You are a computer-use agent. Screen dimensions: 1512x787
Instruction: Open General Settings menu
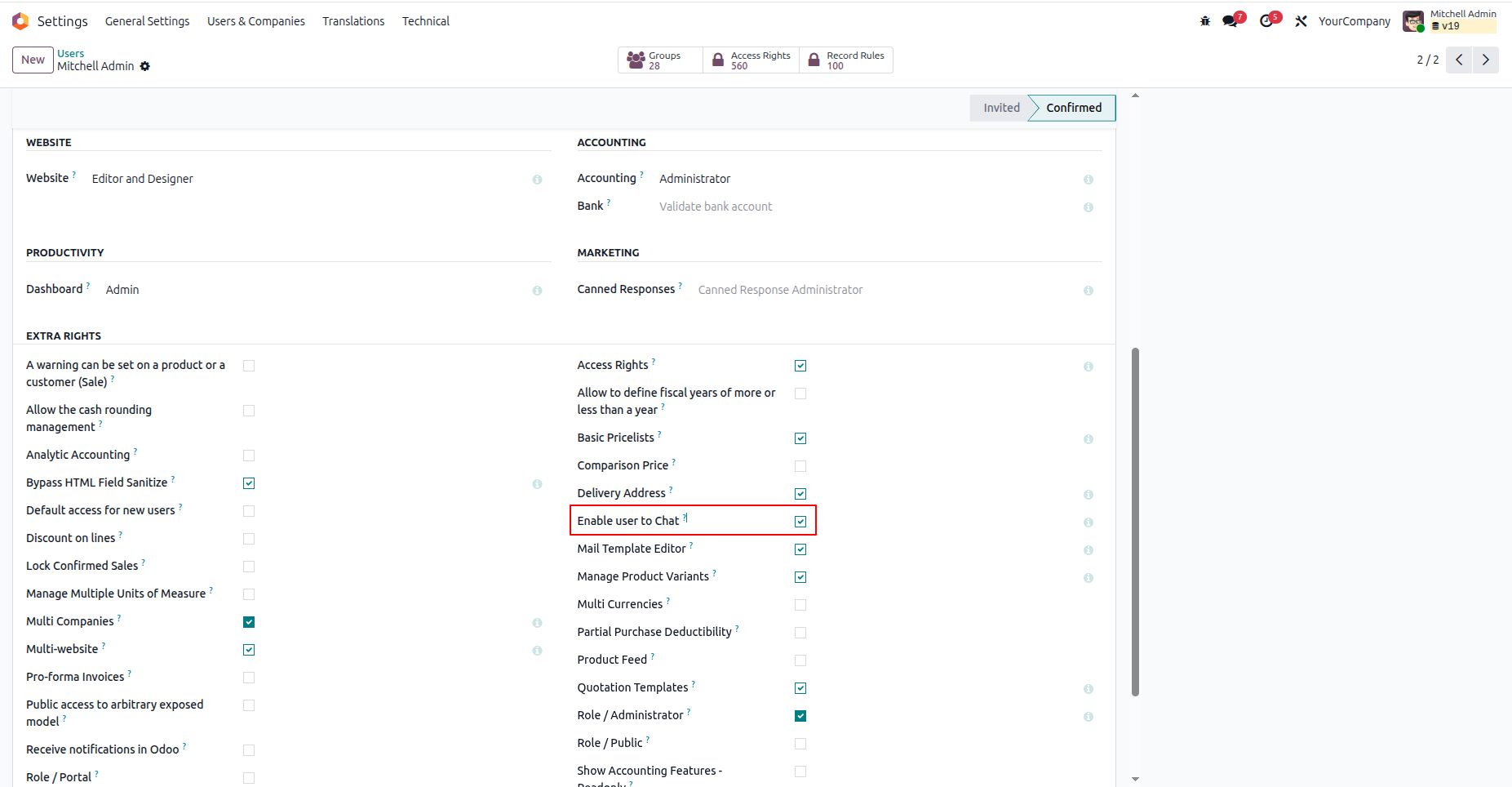click(x=147, y=21)
